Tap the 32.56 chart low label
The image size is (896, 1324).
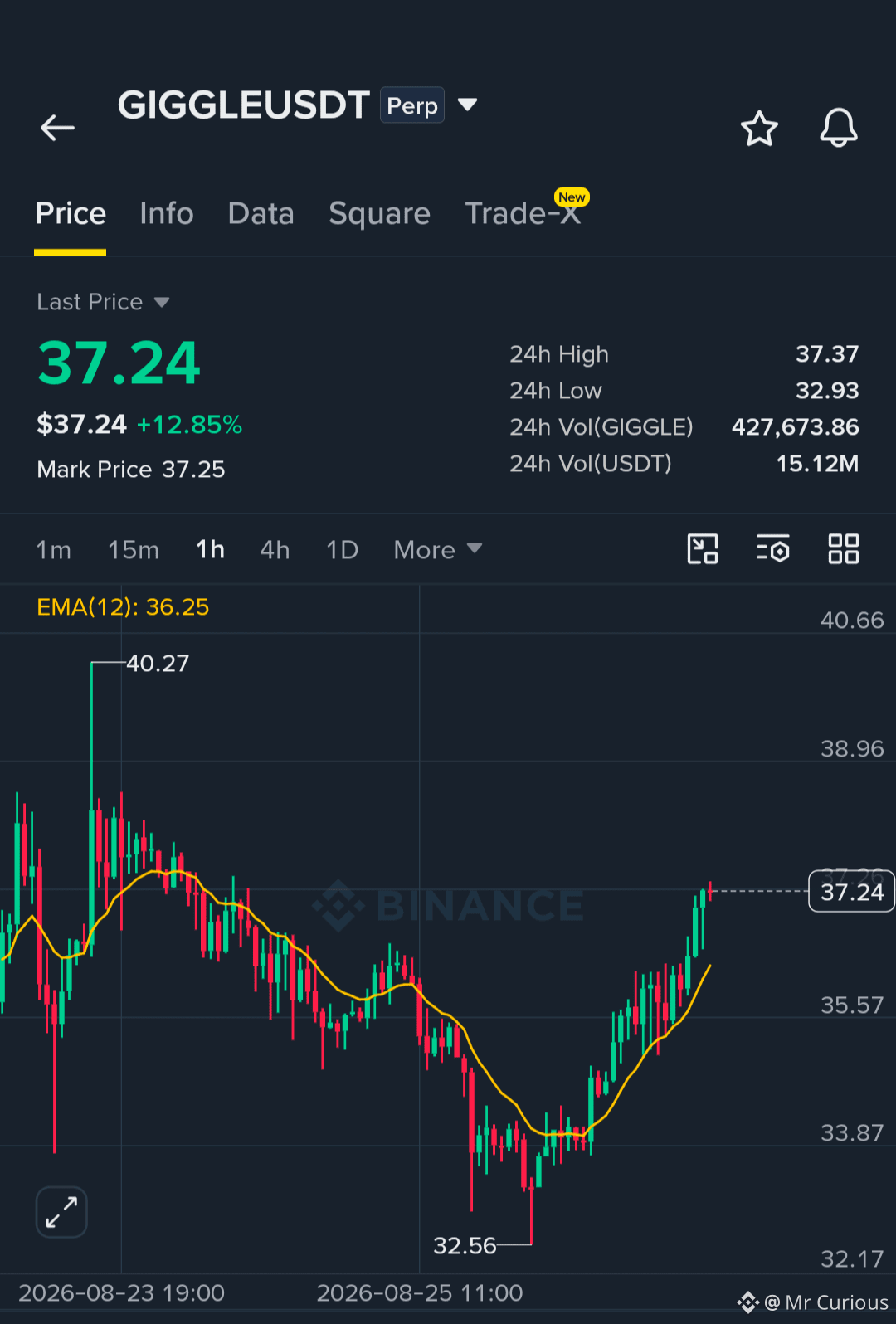pyautogui.click(x=465, y=1245)
